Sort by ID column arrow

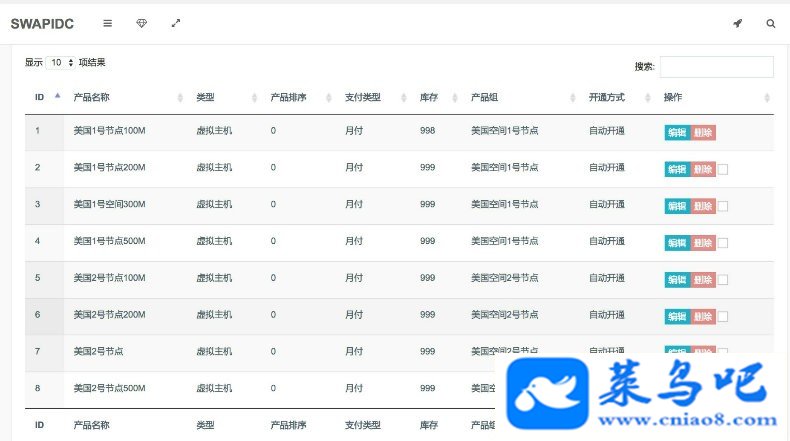57,96
